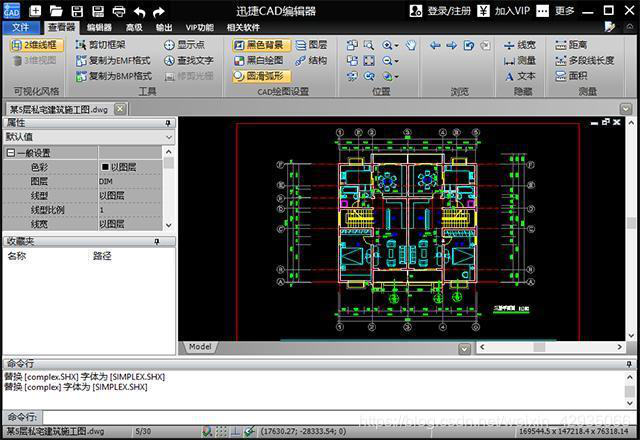Toggle the 黑色背景 black background option

[261, 44]
